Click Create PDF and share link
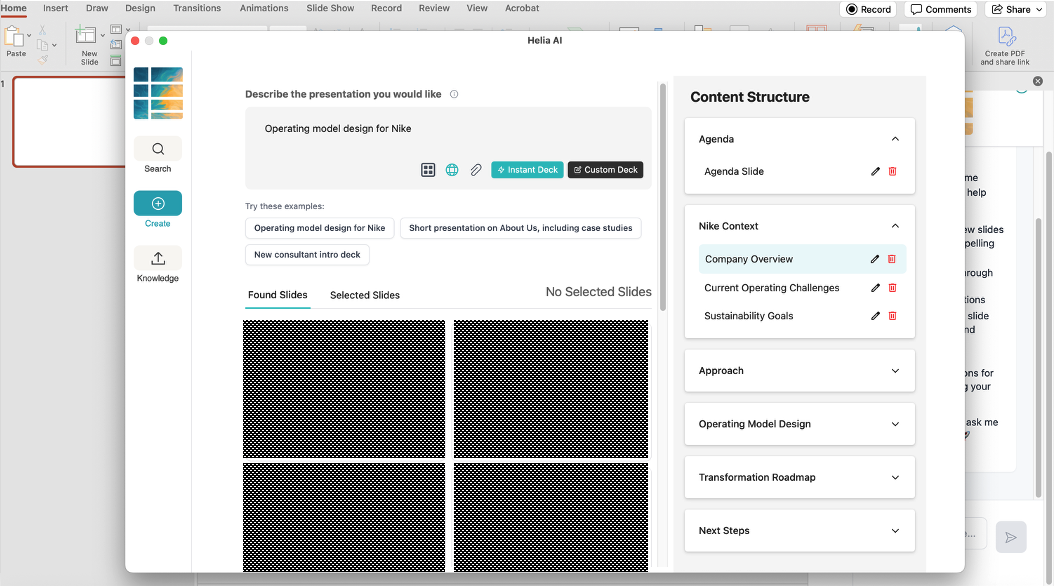Screen dimensions: 1054x586 1005,46
